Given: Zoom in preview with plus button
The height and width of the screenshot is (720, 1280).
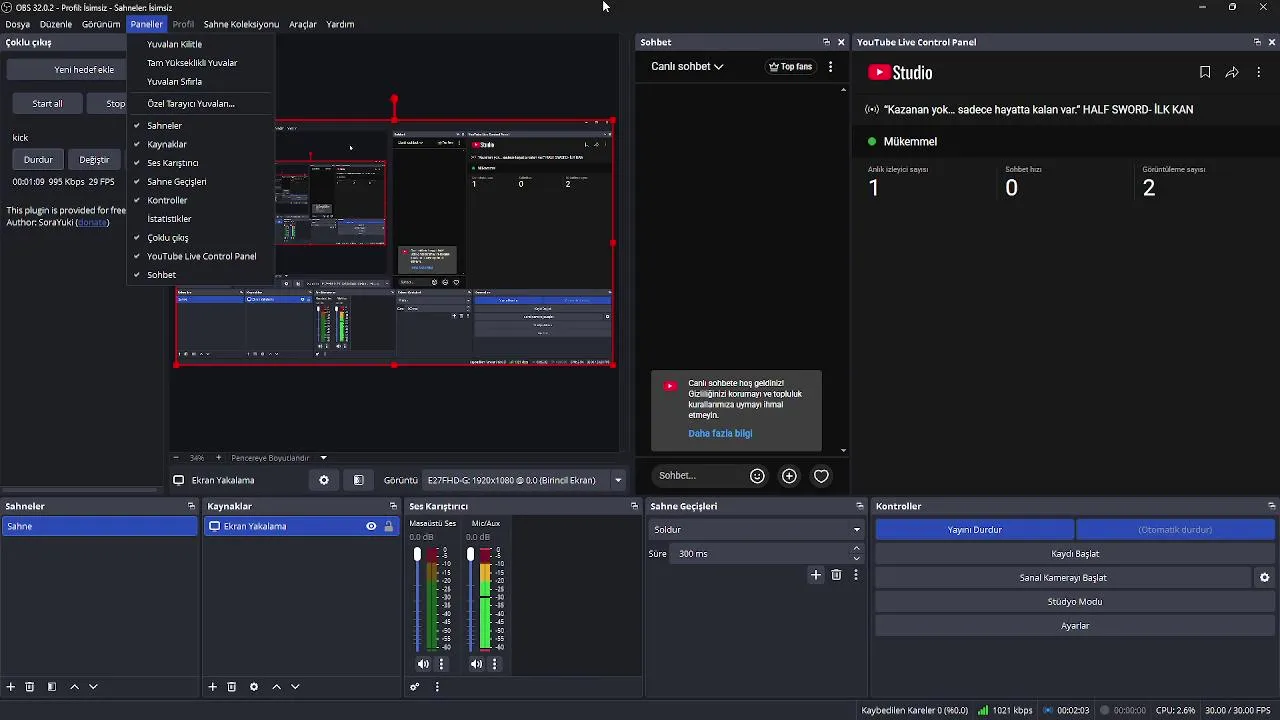Looking at the screenshot, I should 218,458.
